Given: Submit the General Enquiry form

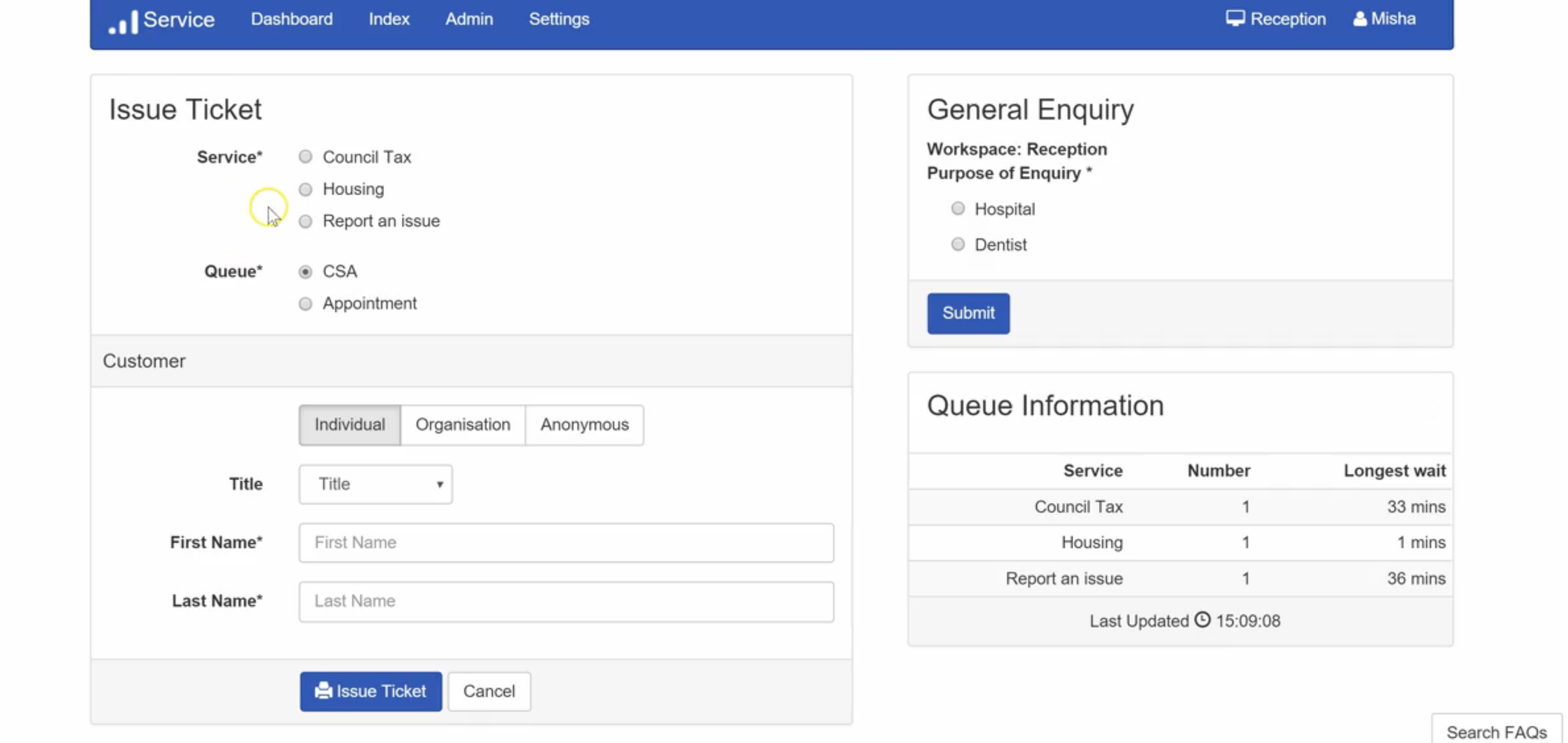Looking at the screenshot, I should coord(968,313).
